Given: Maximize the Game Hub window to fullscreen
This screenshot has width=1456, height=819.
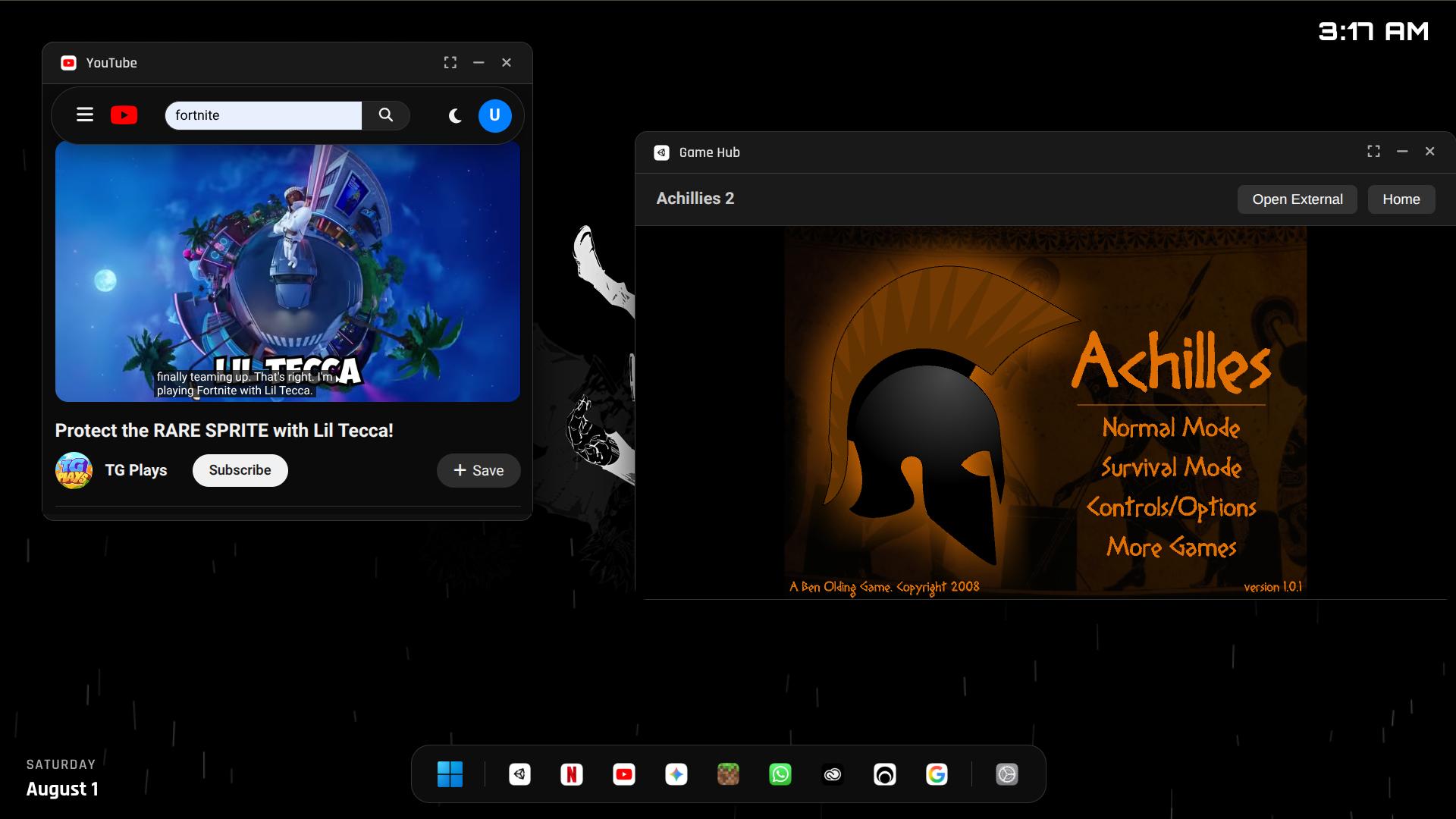Looking at the screenshot, I should click(x=1373, y=152).
